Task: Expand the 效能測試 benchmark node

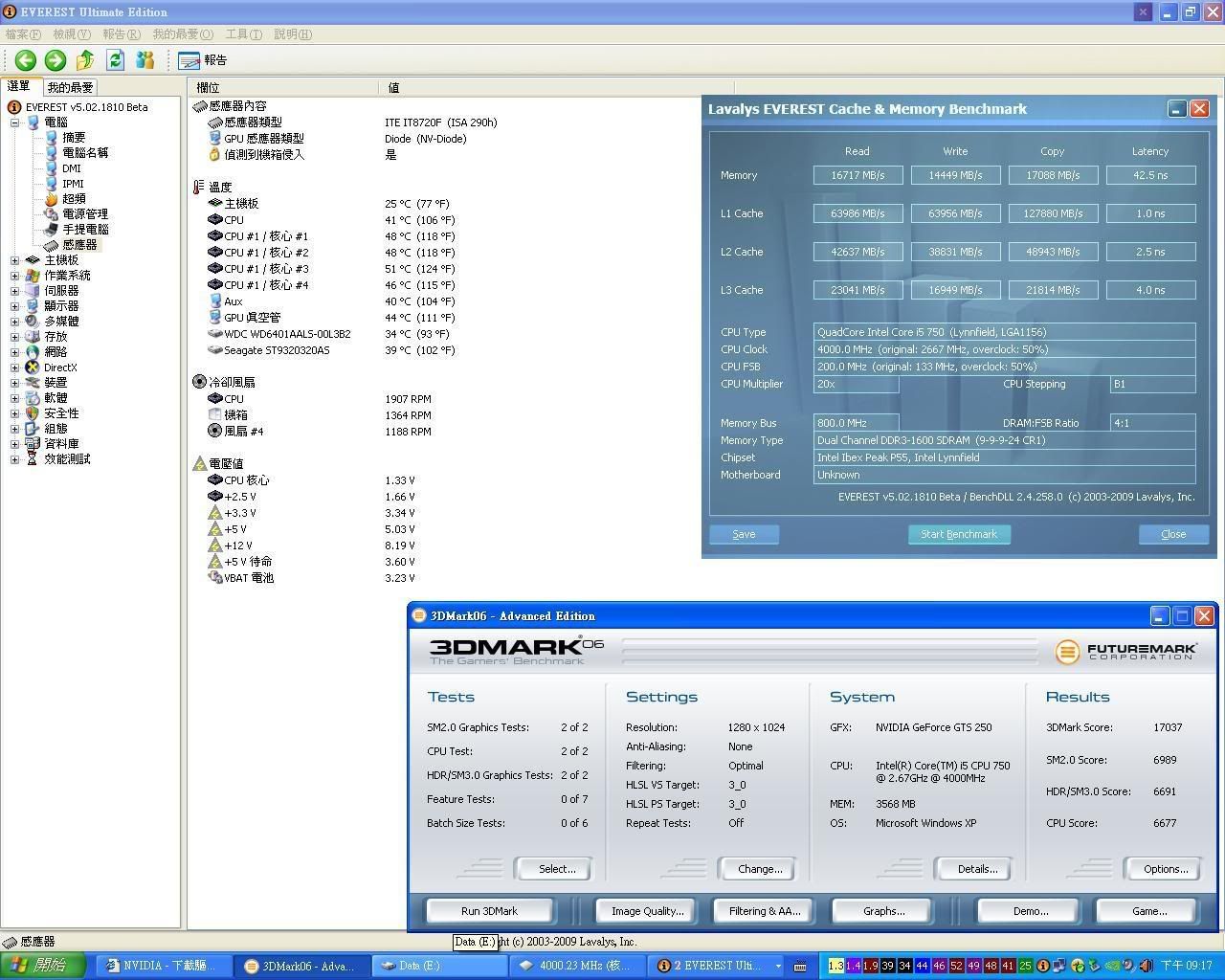Action: pos(14,459)
